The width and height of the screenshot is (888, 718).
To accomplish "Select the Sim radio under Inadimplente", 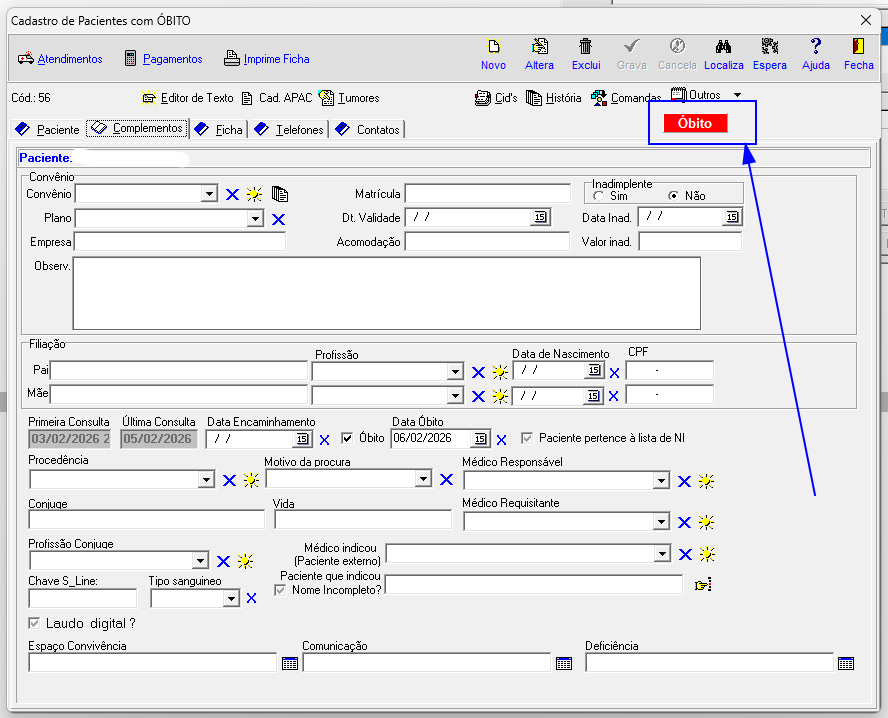I will [599, 197].
